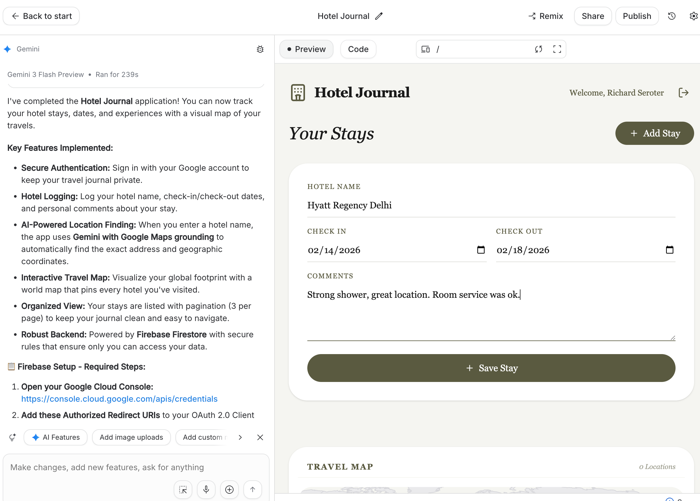
Task: Click the sign-out icon beside Richard Seroter
Action: 683,93
